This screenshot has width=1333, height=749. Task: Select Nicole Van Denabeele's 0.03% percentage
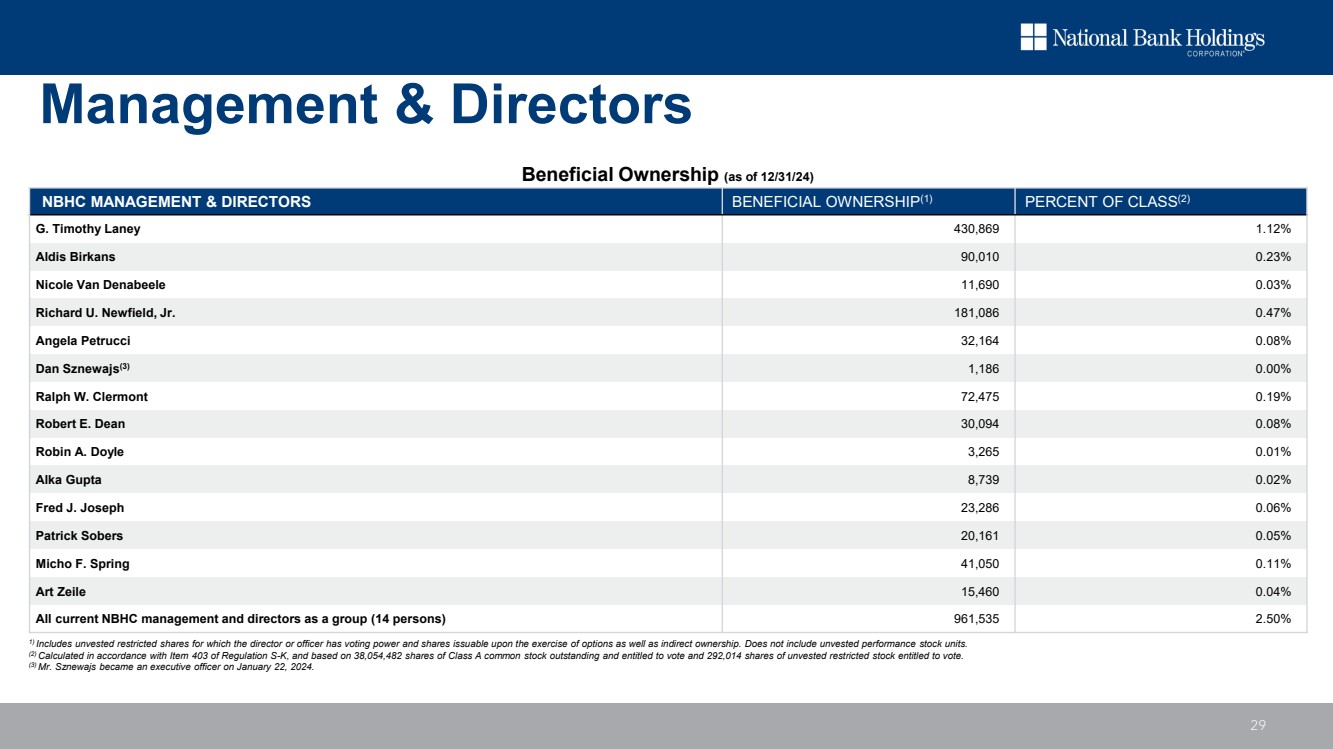coord(1273,285)
